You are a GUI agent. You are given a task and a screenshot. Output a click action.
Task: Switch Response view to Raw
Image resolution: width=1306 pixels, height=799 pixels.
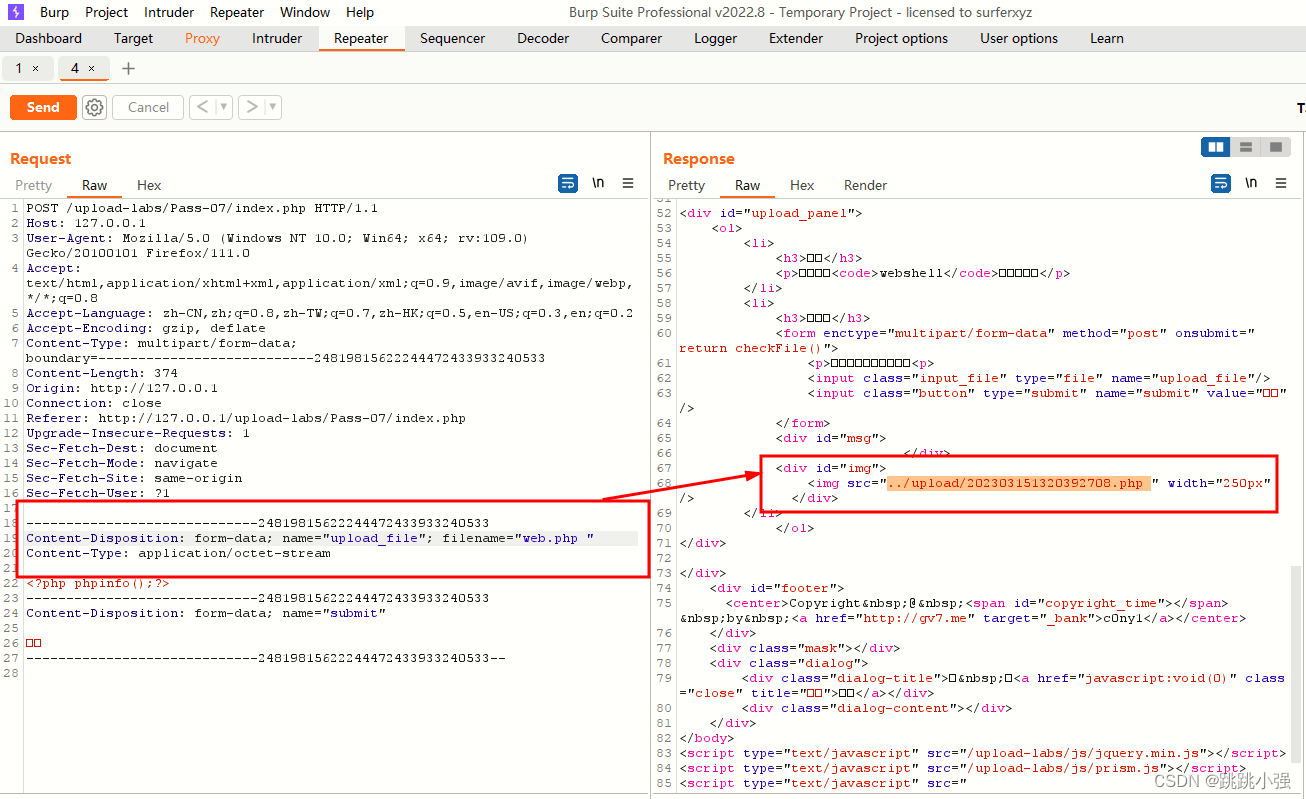point(747,185)
